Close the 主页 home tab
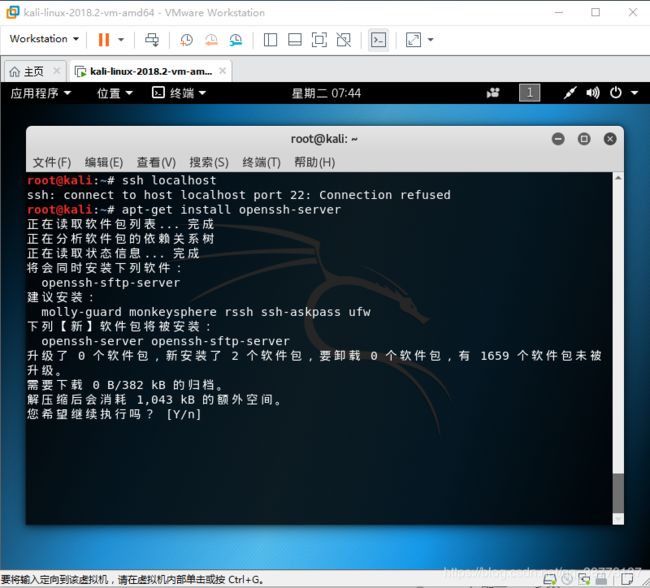 point(57,71)
